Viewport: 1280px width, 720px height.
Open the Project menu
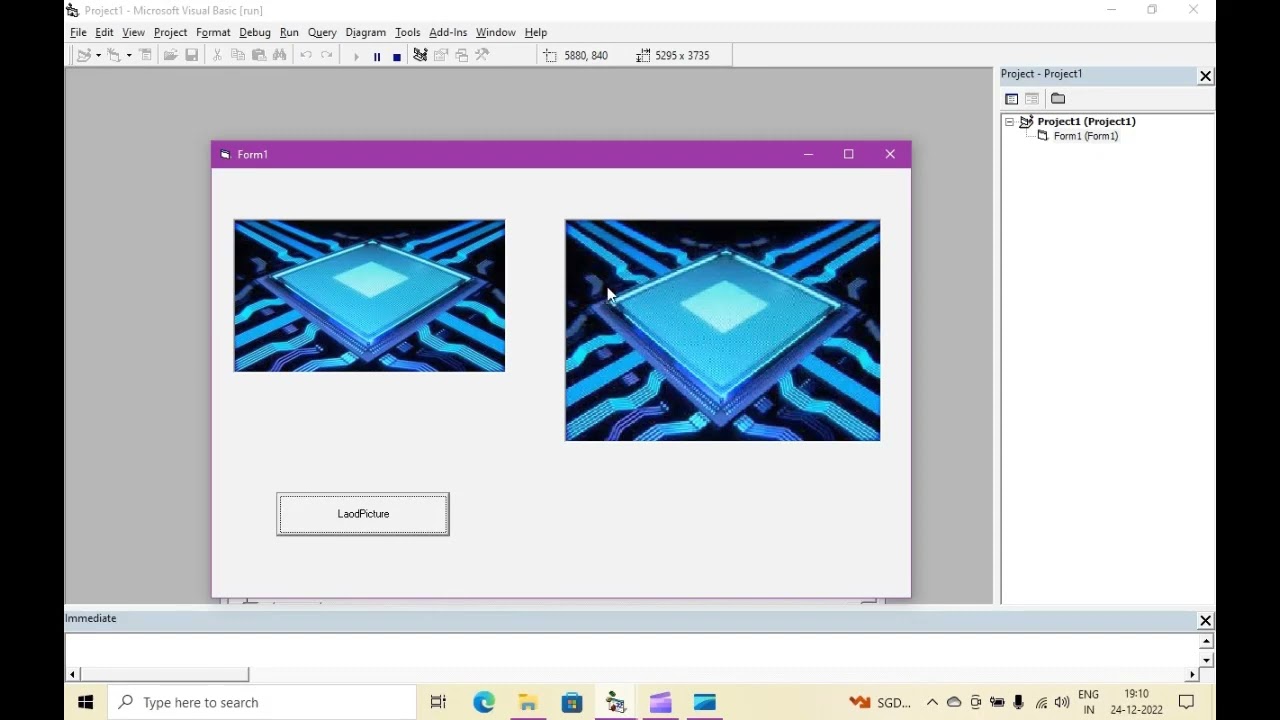(170, 33)
